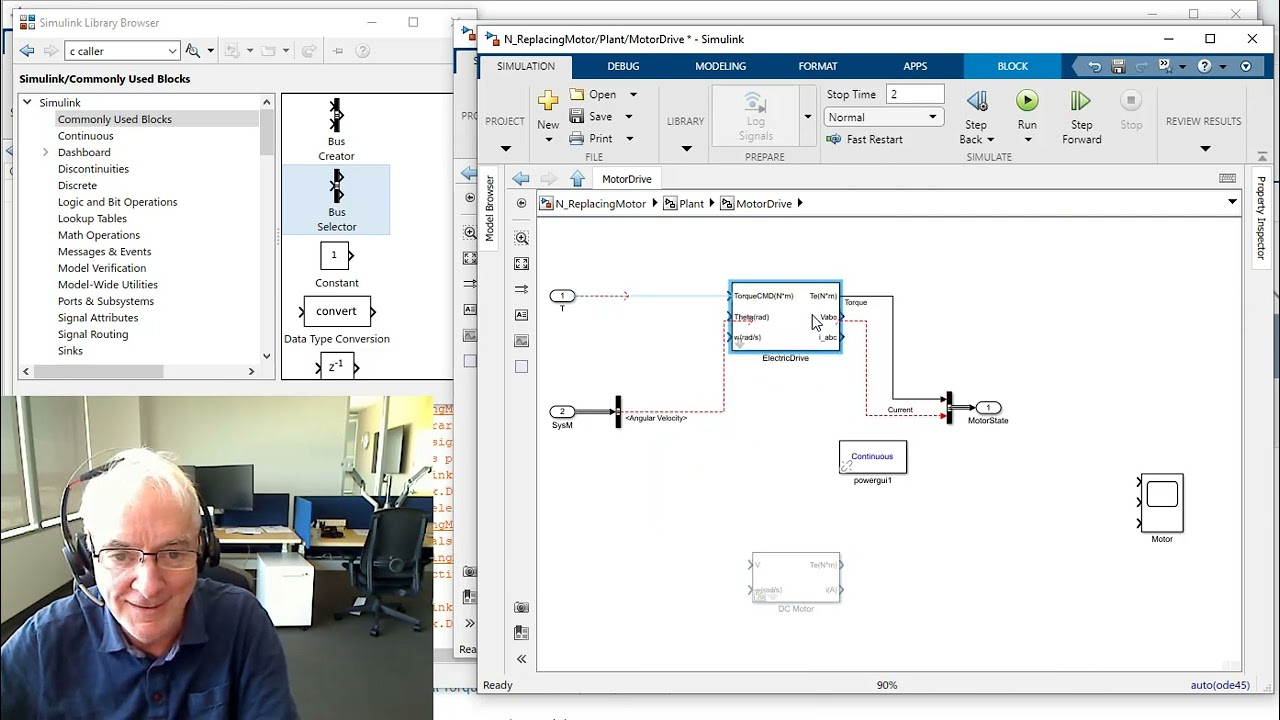Image resolution: width=1280 pixels, height=720 pixels.
Task: Open the breadcrumb path dropdown arrow
Action: pyautogui.click(x=1232, y=202)
